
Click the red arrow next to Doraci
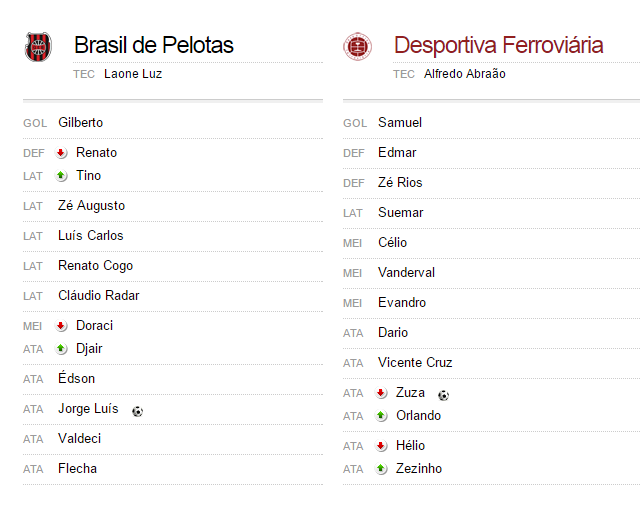click(61, 326)
